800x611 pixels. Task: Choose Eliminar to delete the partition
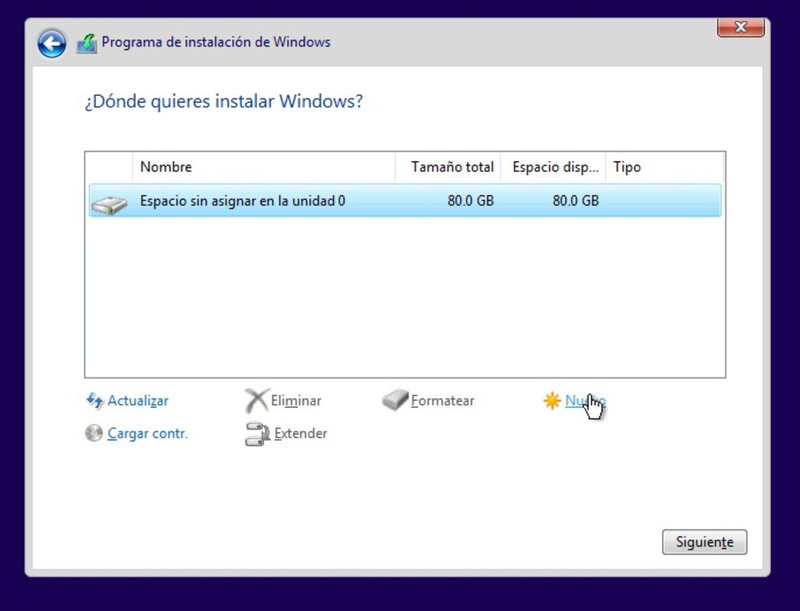tap(296, 401)
